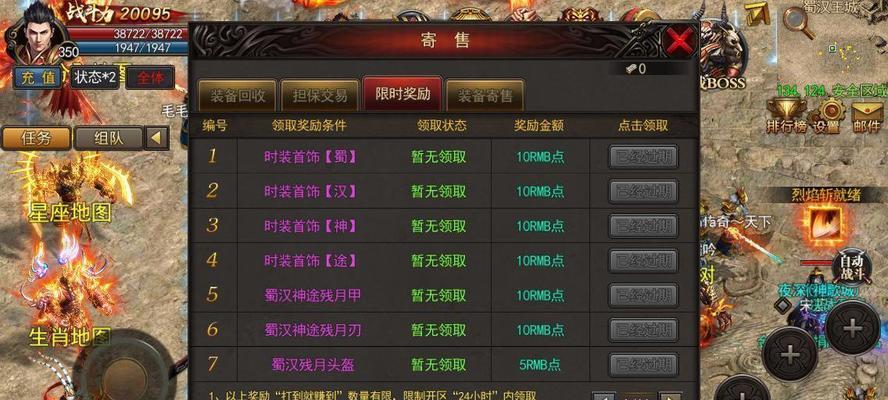The height and width of the screenshot is (400, 888).
Task: Switch to the 装备回收 tab
Action: [x=237, y=96]
